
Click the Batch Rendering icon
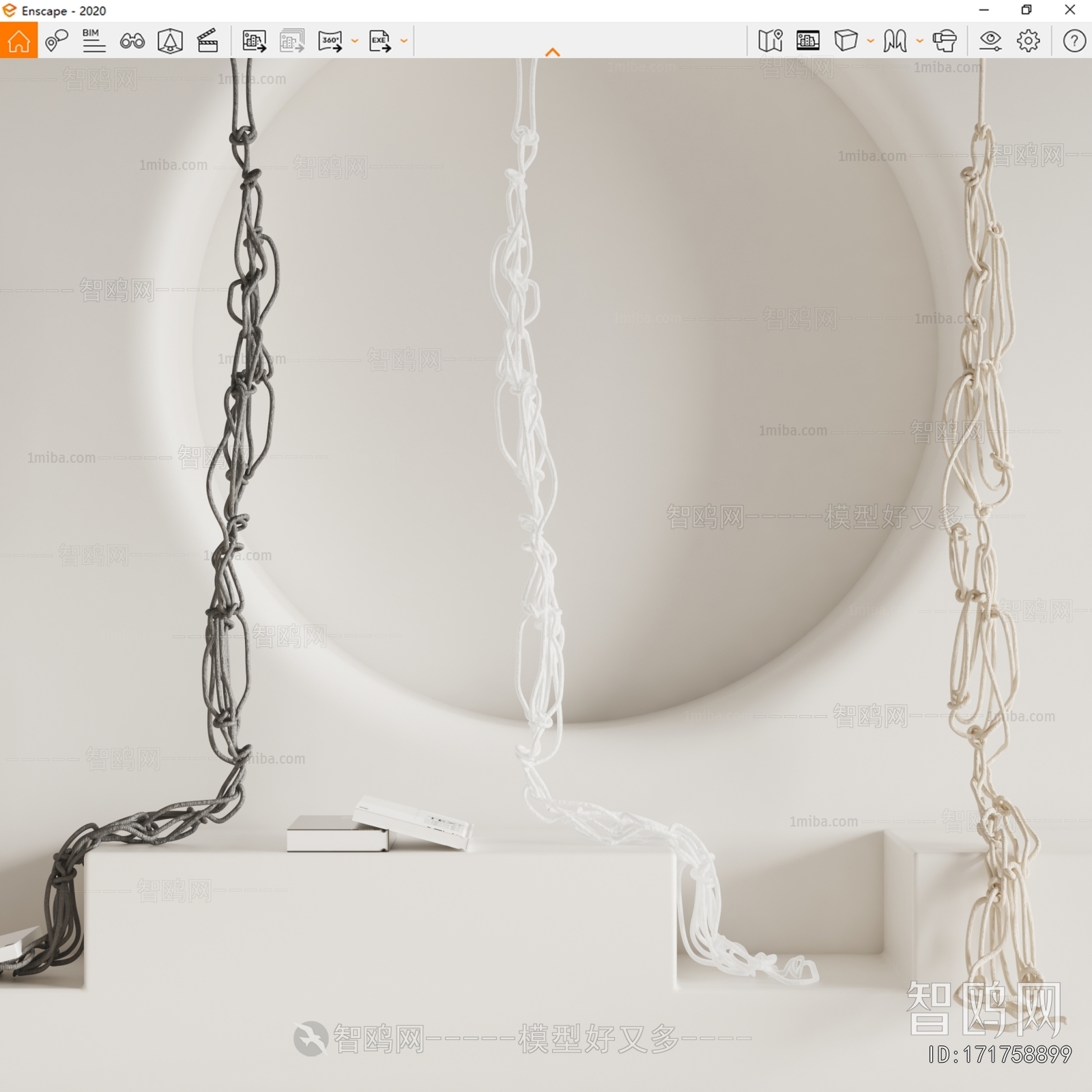tap(292, 41)
